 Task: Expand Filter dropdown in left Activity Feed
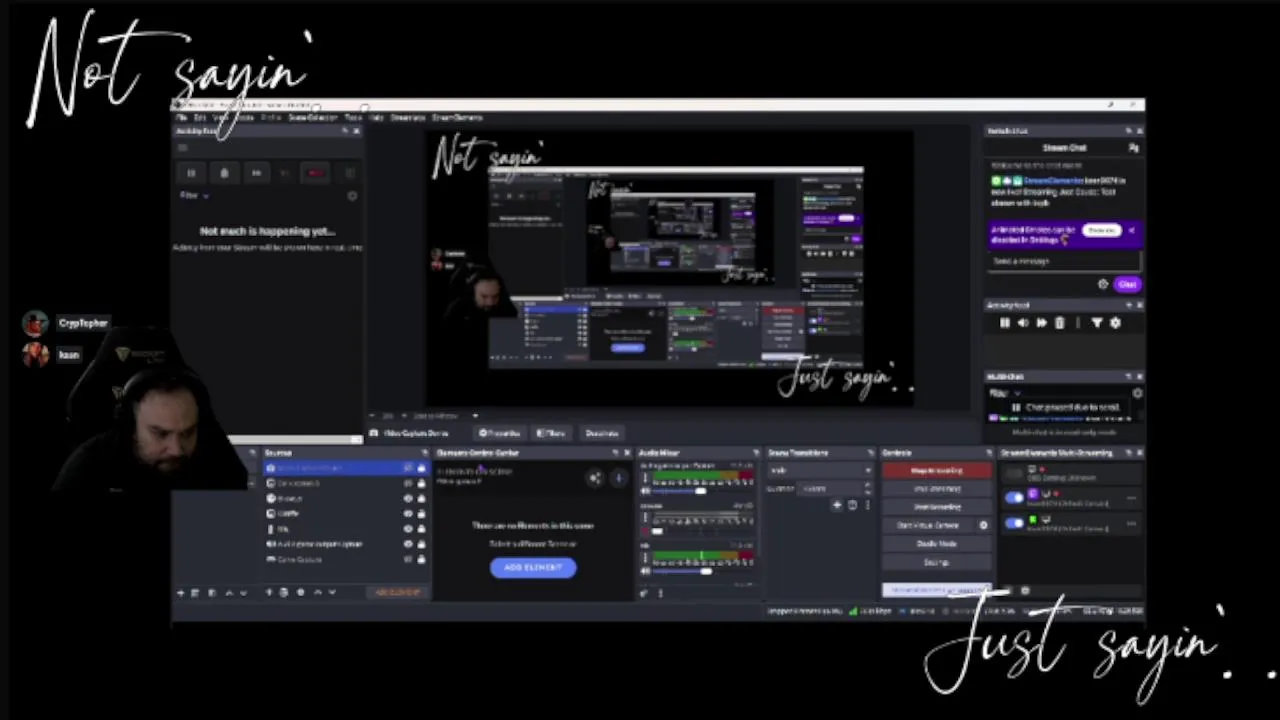tap(195, 195)
